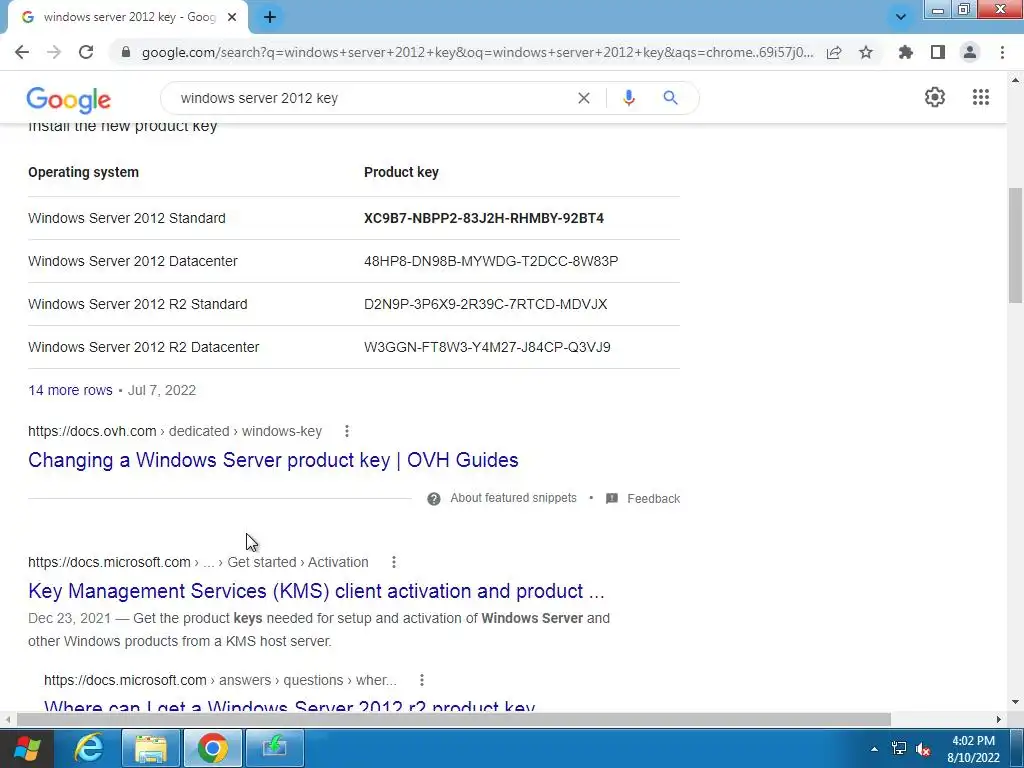Open the green-arrow taskbar application
1024x768 pixels.
point(275,748)
